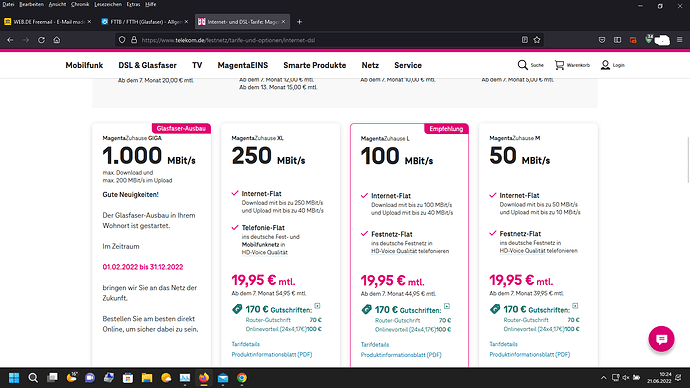Toggle reader view icon in address bar
690x388 pixels.
point(525,40)
